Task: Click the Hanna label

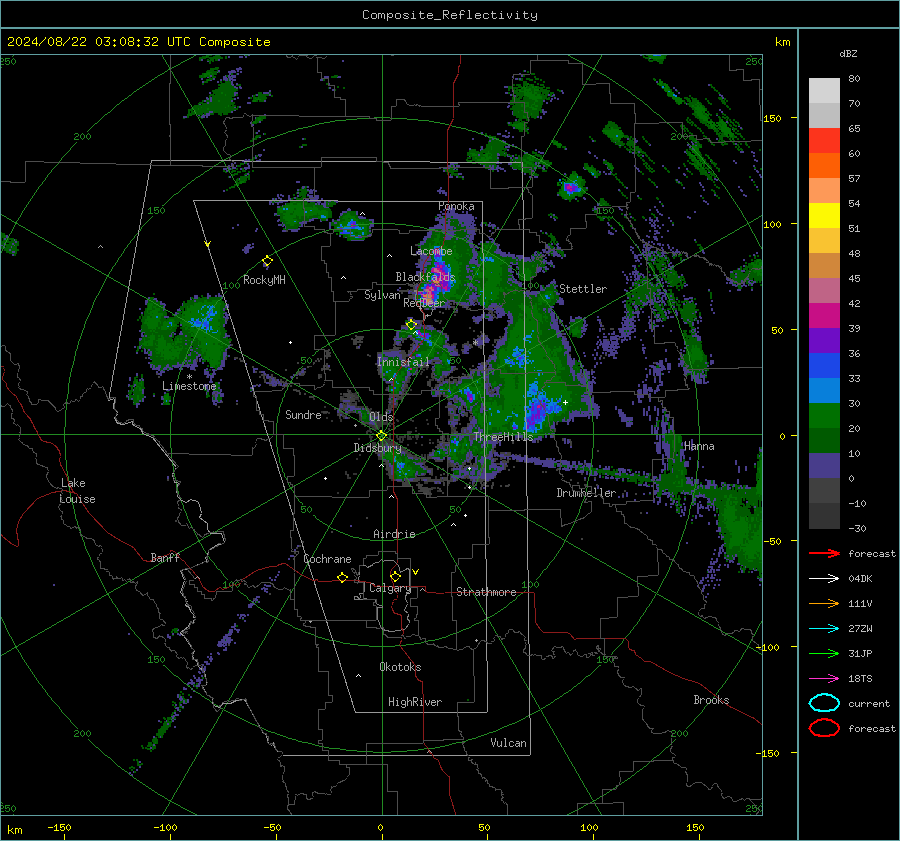Action: pyautogui.click(x=699, y=447)
